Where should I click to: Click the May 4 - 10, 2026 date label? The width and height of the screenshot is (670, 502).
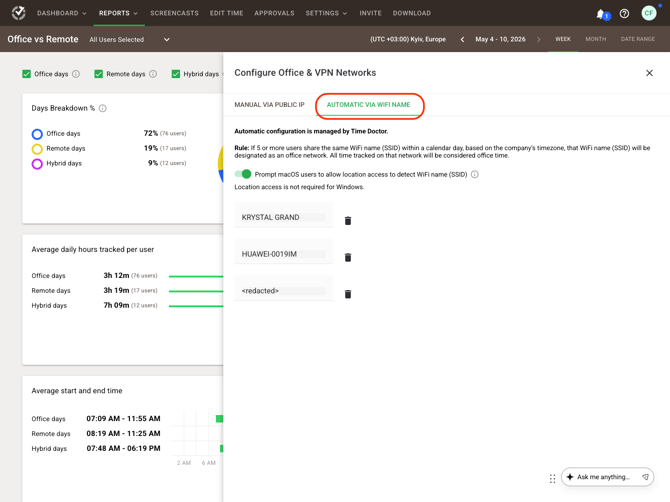[x=500, y=39]
